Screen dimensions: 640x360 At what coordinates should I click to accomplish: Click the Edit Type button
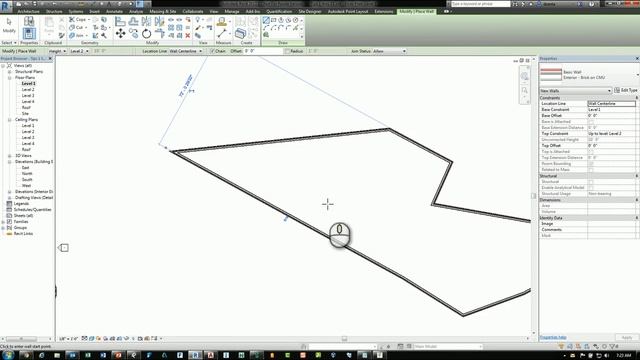[x=626, y=90]
